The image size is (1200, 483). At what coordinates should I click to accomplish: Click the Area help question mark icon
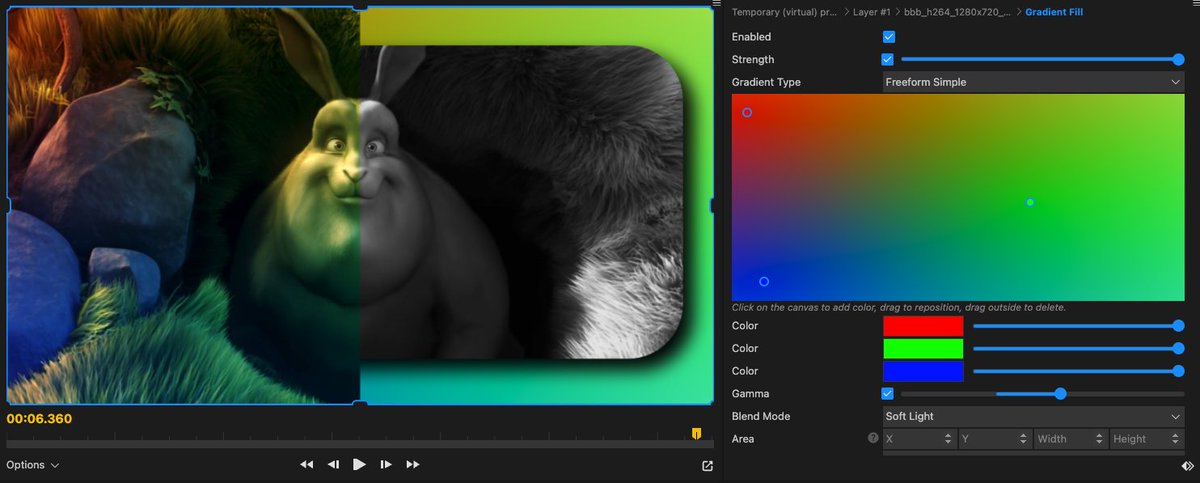[x=873, y=438]
